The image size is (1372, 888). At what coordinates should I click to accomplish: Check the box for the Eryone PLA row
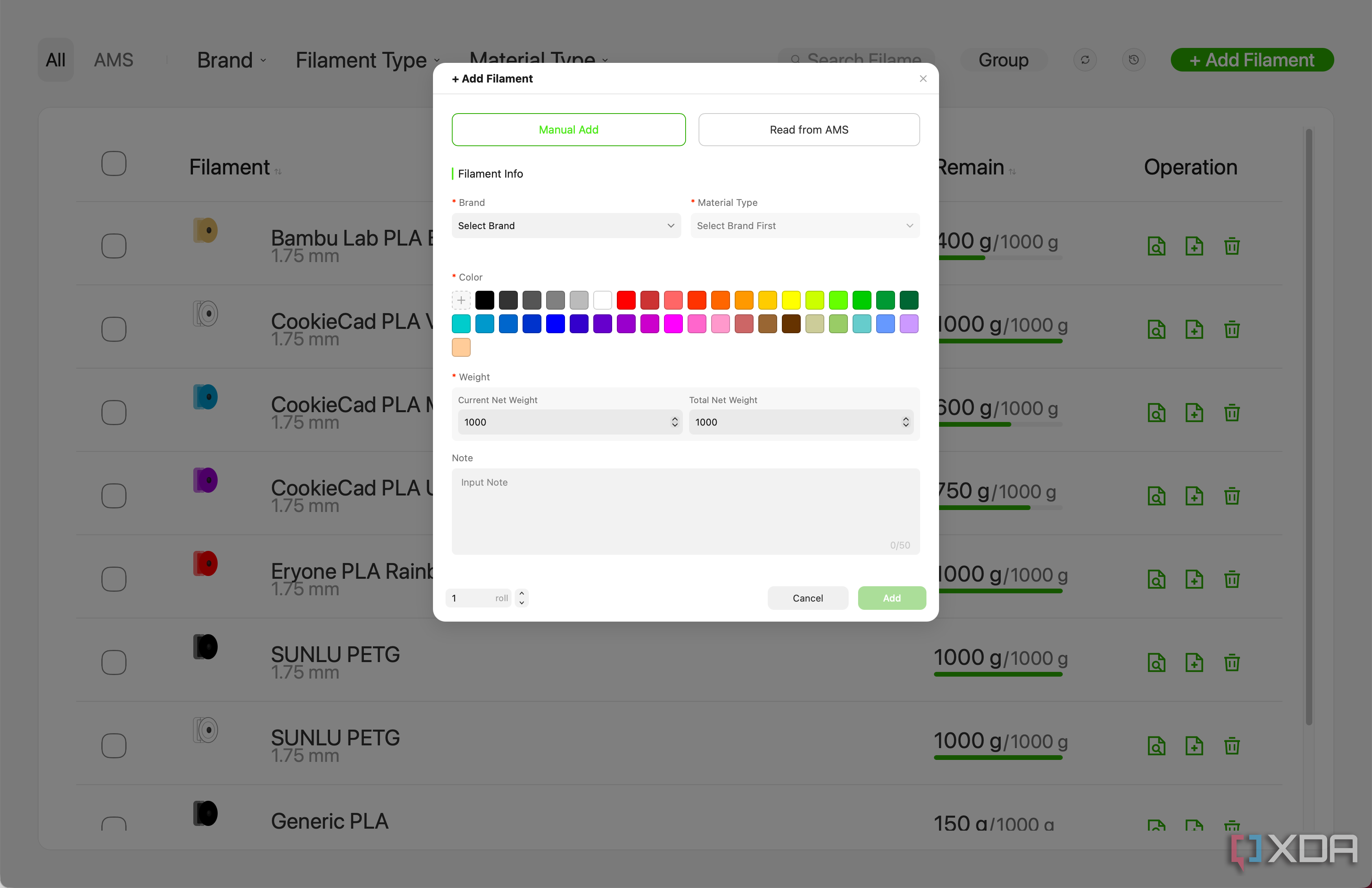coord(114,579)
